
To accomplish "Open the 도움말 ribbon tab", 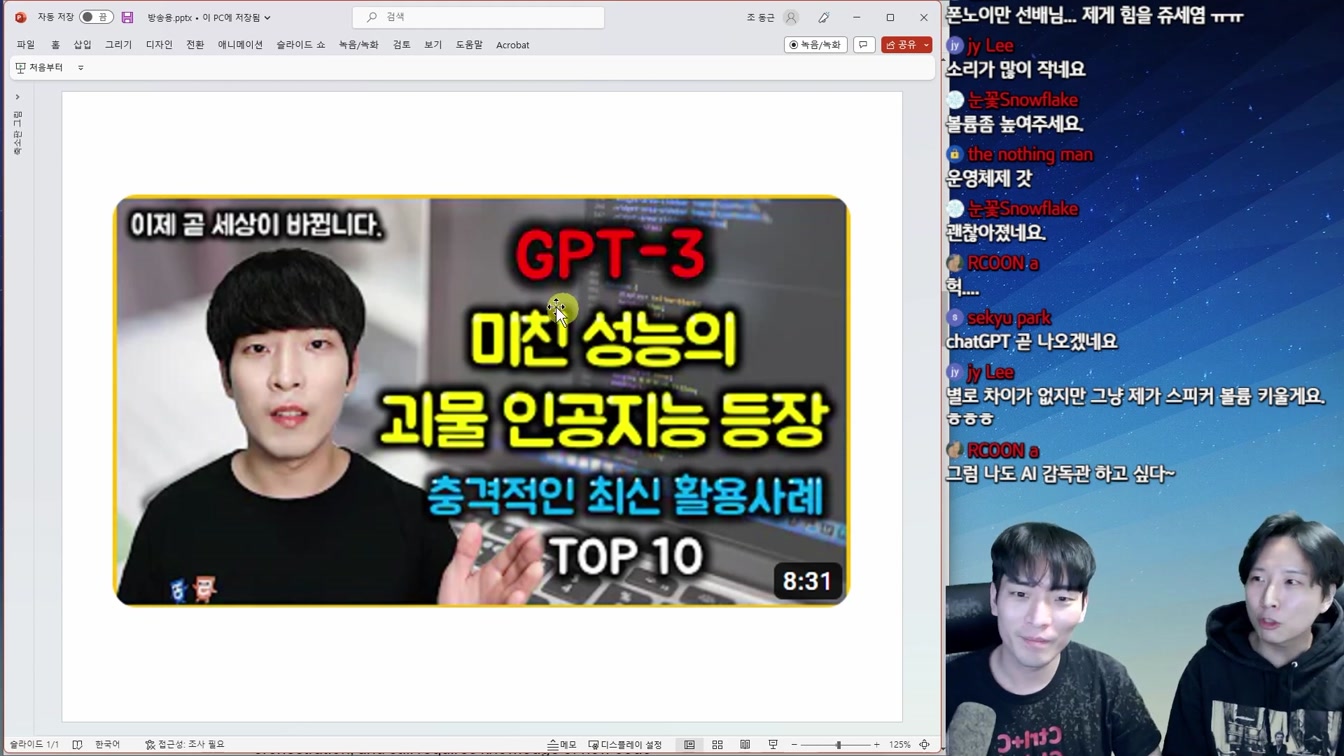I will point(469,45).
